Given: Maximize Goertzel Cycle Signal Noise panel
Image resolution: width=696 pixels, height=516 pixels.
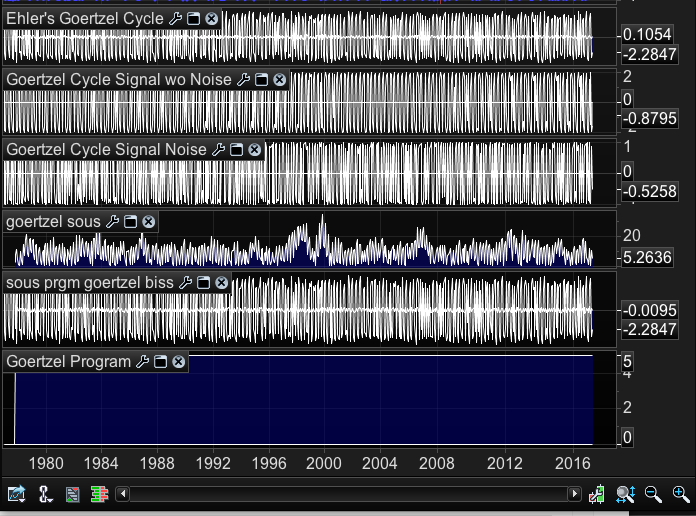Looking at the screenshot, I should (x=237, y=150).
